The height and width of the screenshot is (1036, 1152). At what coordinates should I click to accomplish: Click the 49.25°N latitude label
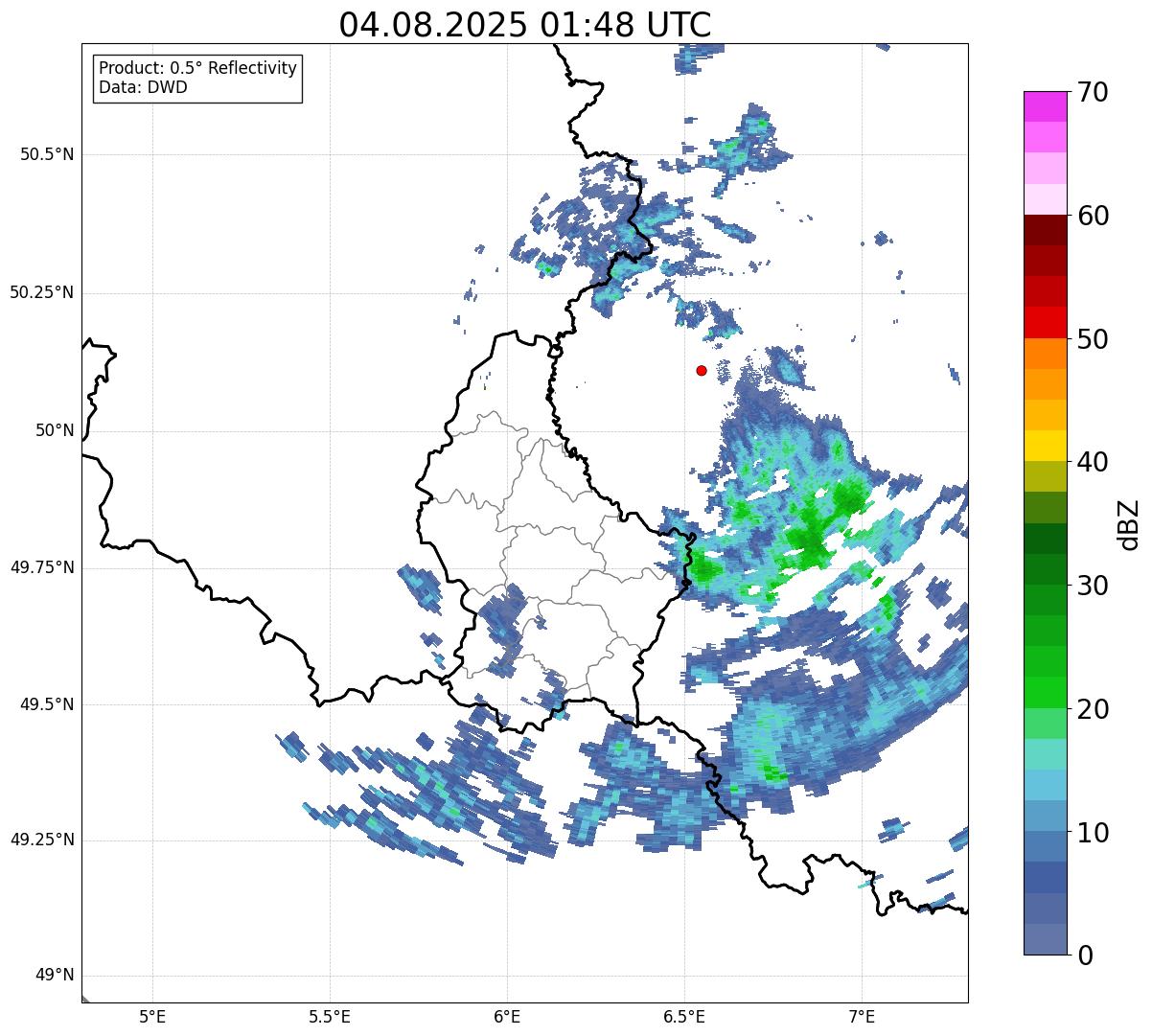point(42,840)
